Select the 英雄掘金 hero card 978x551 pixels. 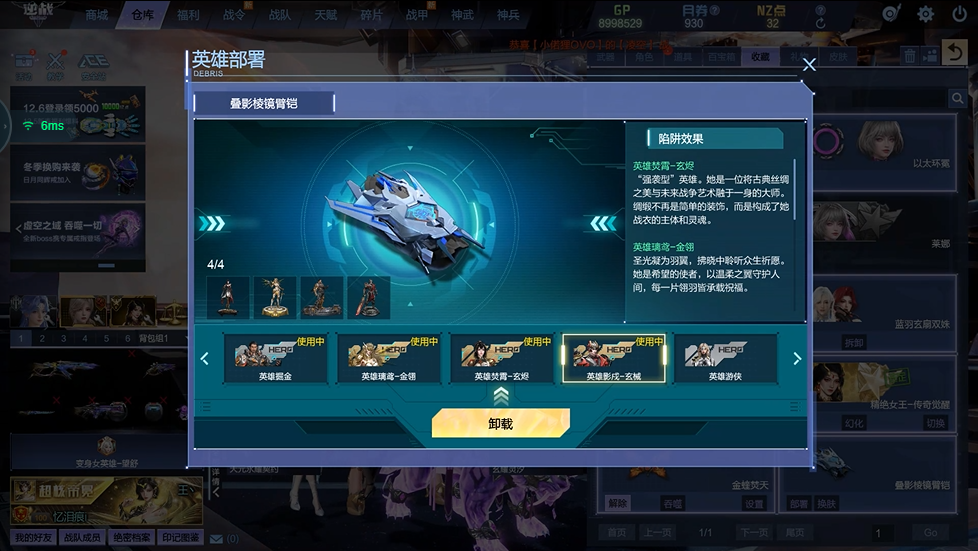(275, 358)
